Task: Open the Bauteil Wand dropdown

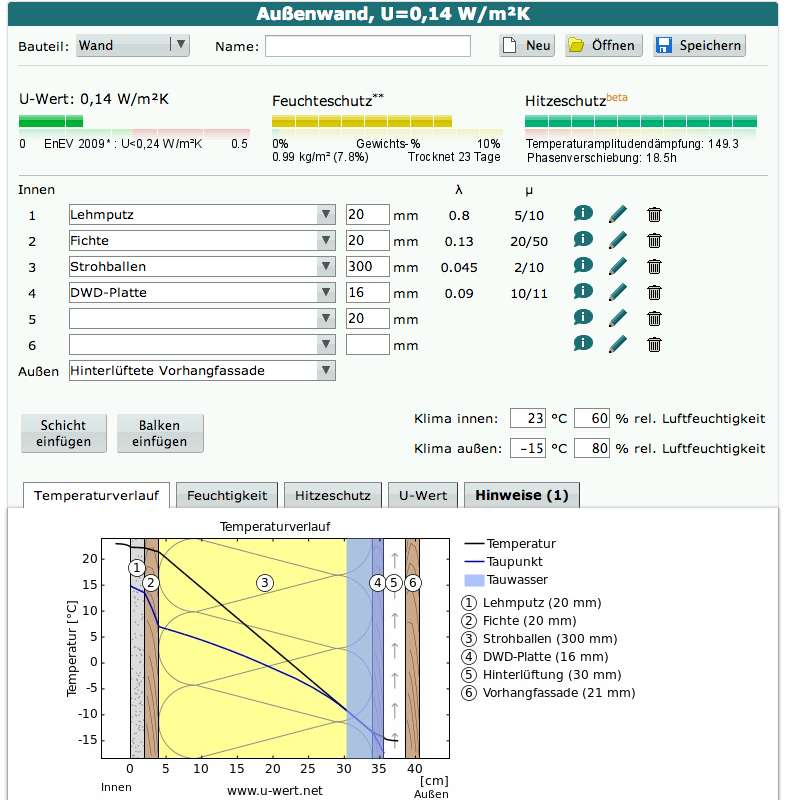Action: [x=133, y=45]
